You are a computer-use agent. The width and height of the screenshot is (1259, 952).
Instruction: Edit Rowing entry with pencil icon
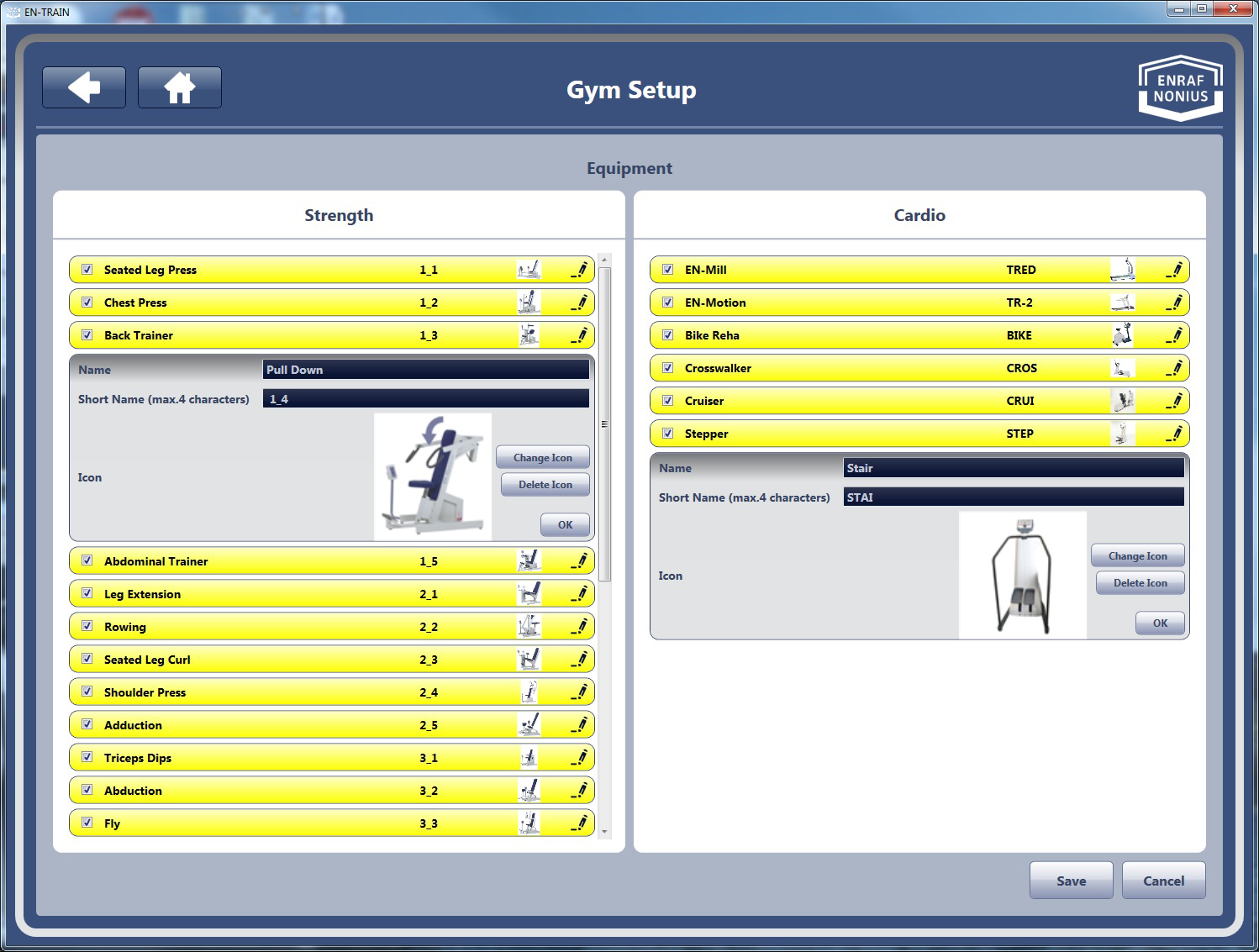(x=579, y=627)
